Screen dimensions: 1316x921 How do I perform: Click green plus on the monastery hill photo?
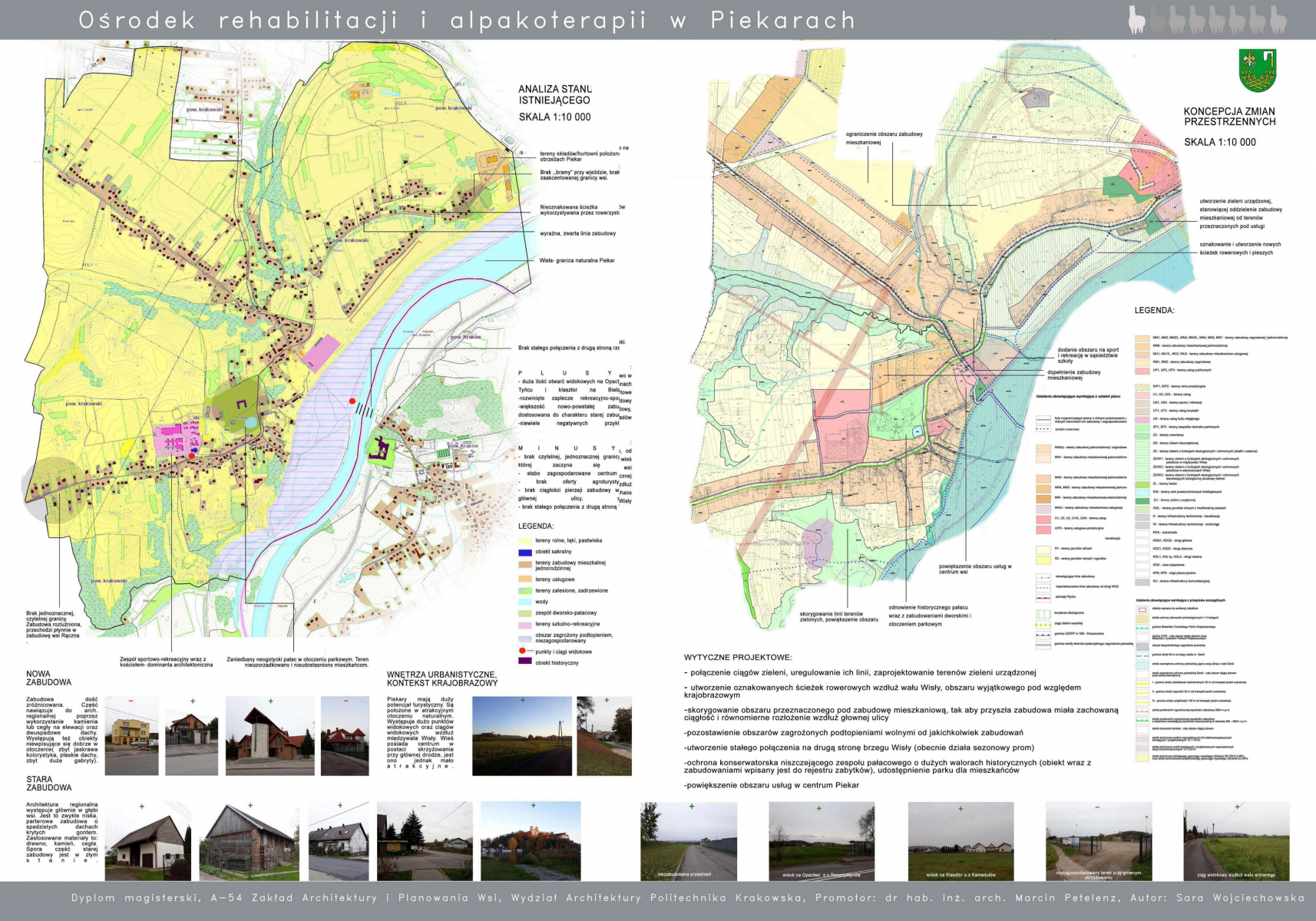[x=533, y=806]
